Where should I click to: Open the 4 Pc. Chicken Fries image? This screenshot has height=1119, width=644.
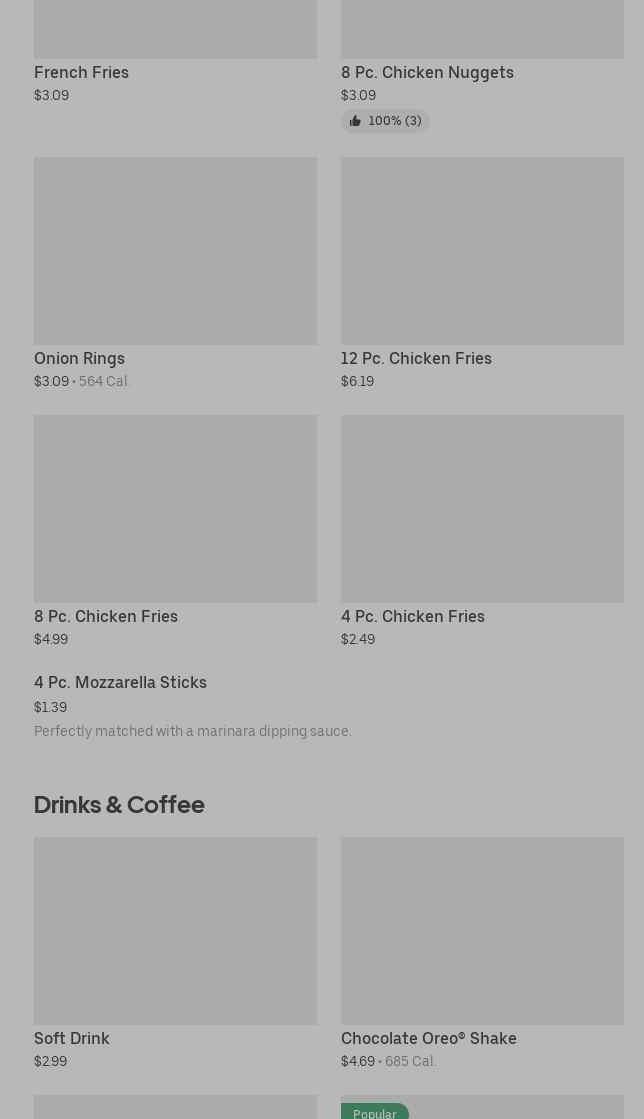[482, 509]
